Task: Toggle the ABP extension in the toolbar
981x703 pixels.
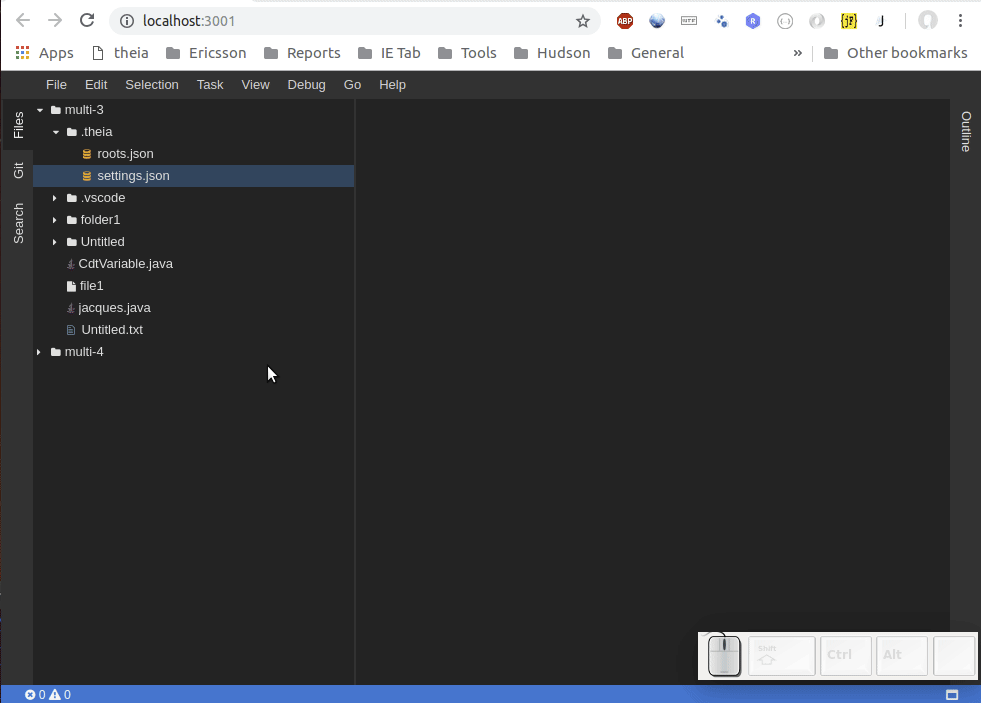Action: click(624, 20)
